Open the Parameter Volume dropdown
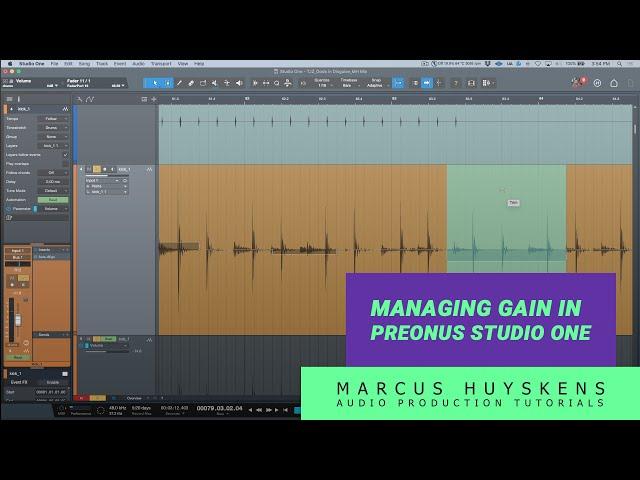The width and height of the screenshot is (640, 480). click(x=53, y=209)
